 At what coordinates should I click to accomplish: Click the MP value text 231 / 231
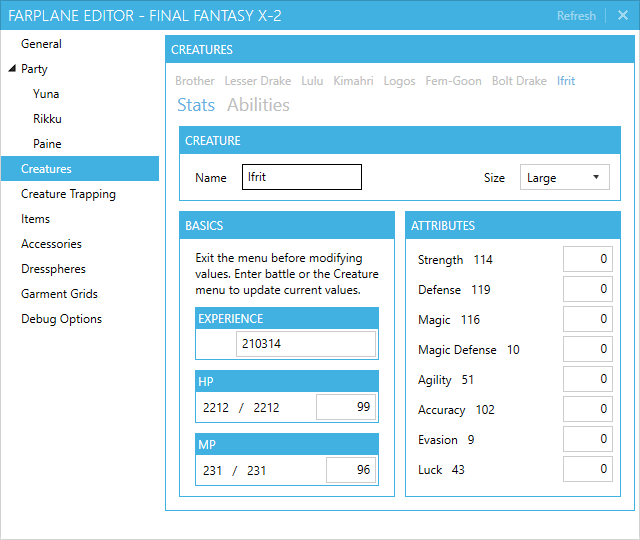pyautogui.click(x=235, y=470)
